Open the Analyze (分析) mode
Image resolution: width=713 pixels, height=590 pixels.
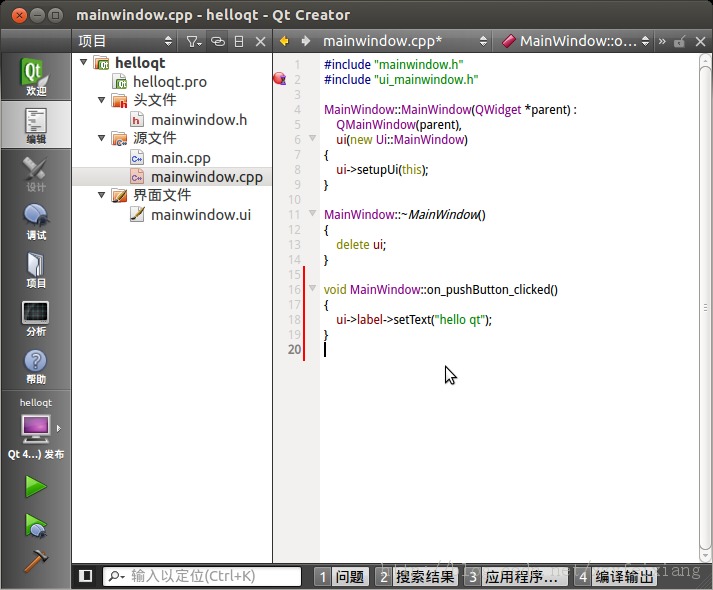[x=35, y=318]
